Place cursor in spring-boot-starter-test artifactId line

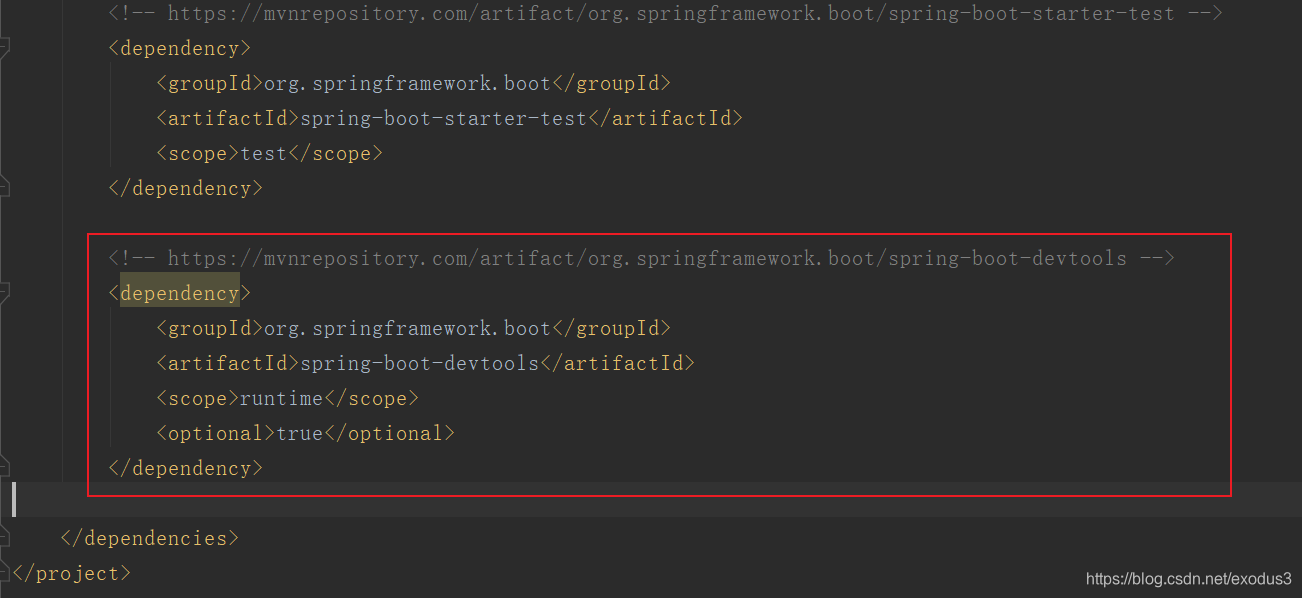[x=449, y=118]
